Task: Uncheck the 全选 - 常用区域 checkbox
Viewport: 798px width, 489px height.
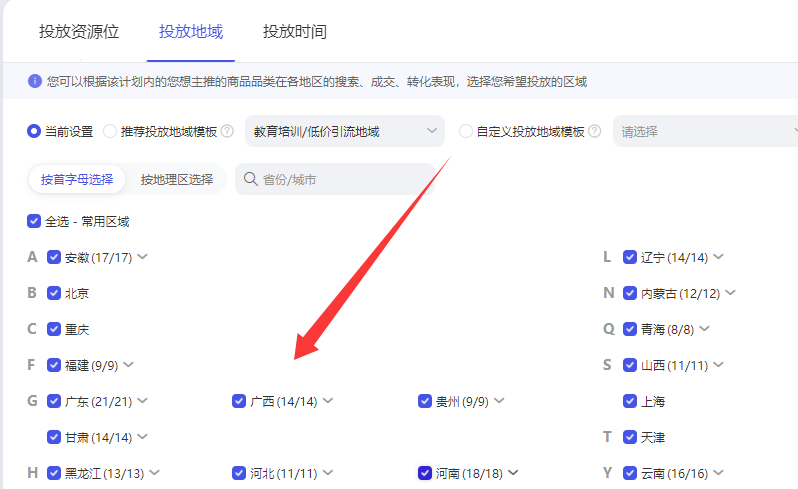Action: pos(34,221)
